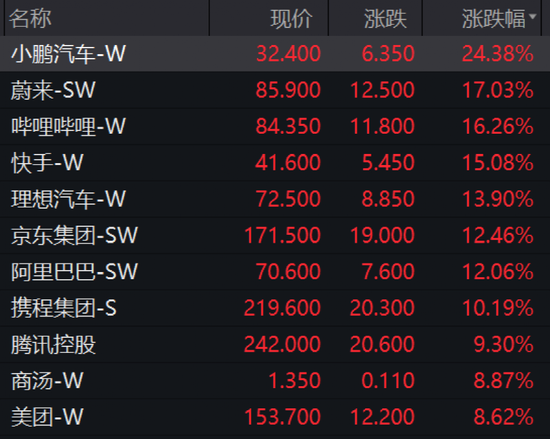Click the 涨跌 column header
This screenshot has height=439, width=550.
pyautogui.click(x=385, y=19)
